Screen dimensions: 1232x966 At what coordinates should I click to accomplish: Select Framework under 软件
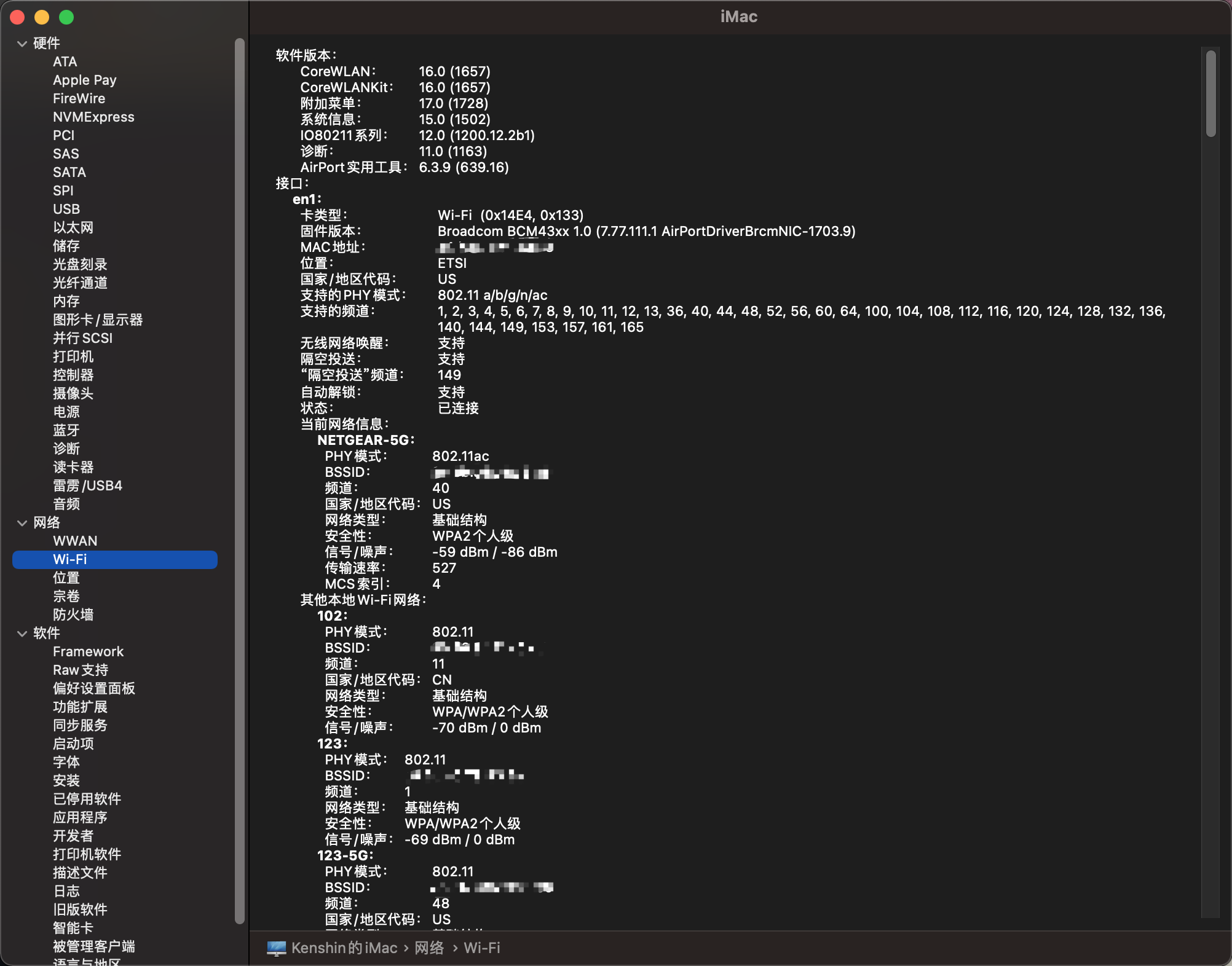(x=88, y=651)
